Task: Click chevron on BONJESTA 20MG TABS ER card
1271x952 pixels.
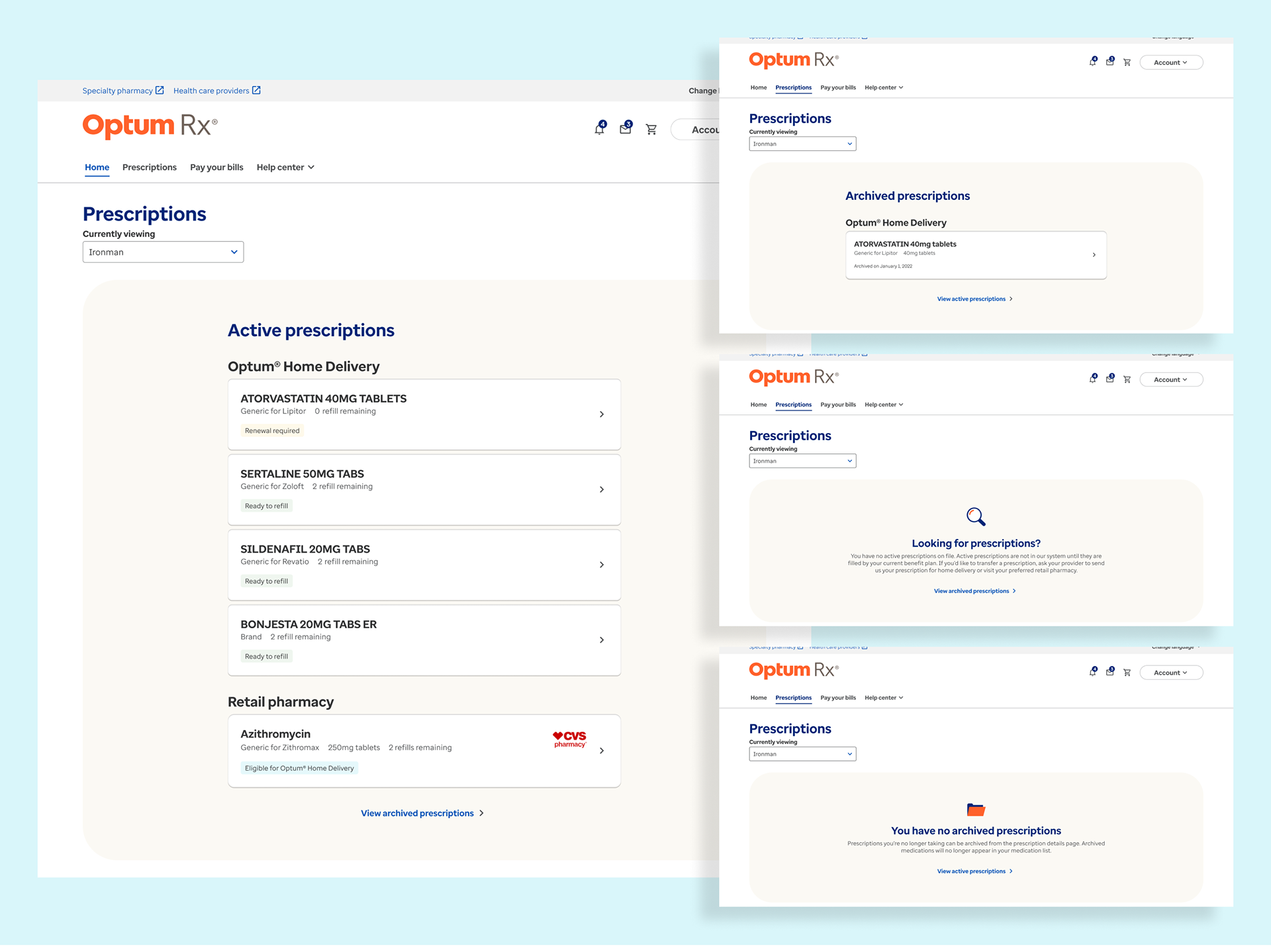Action: click(602, 640)
